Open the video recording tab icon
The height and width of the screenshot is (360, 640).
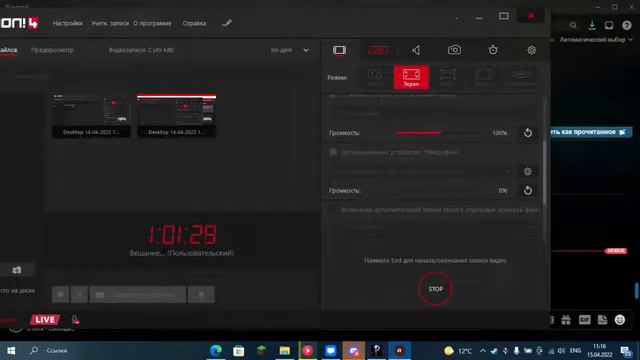[x=339, y=50]
